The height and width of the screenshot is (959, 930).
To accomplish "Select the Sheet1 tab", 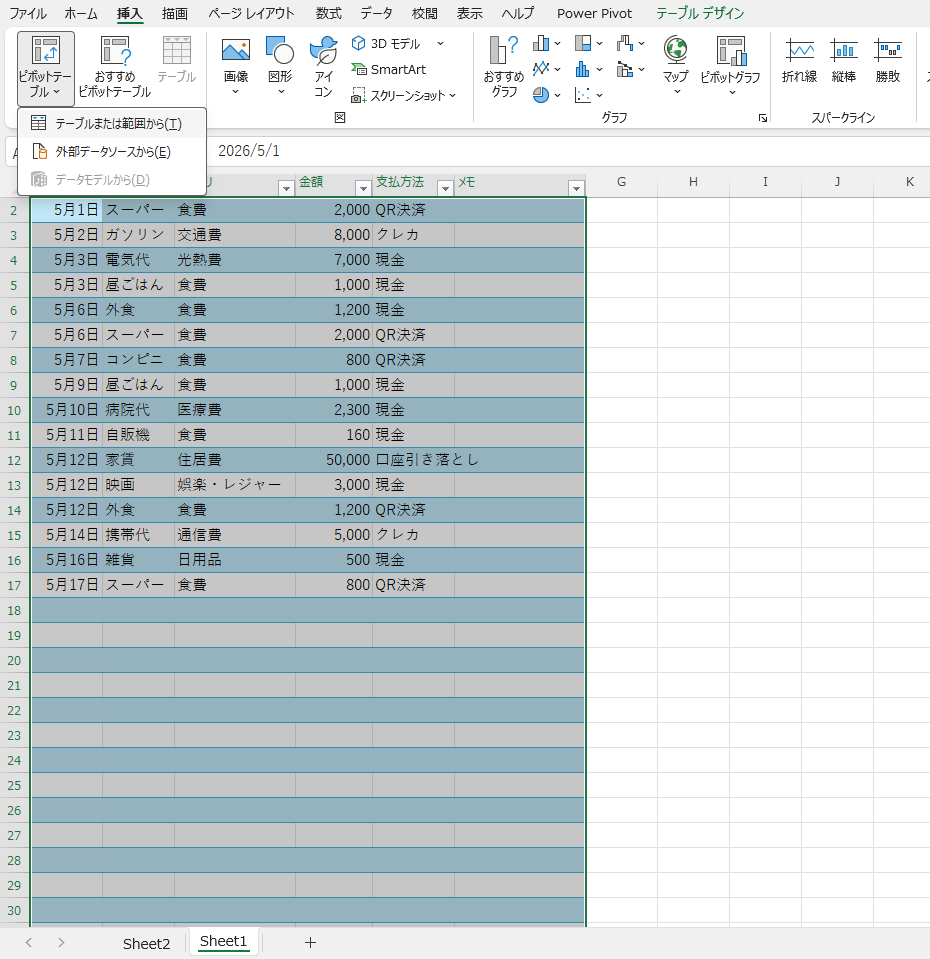I will [223, 941].
